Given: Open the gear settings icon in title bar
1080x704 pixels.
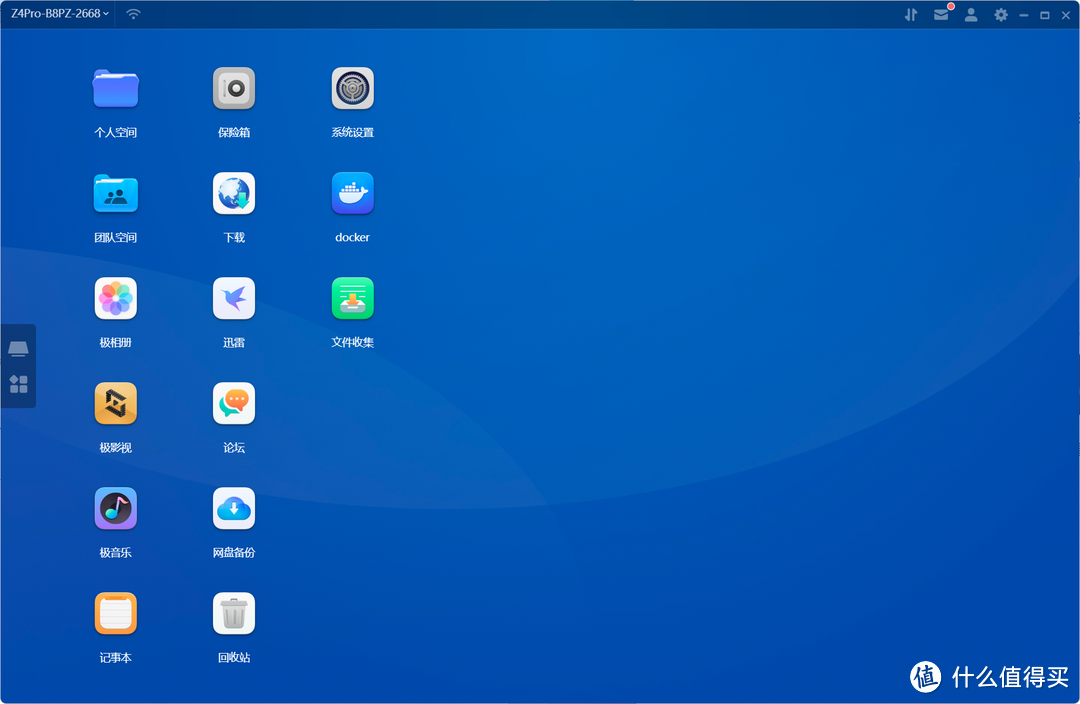Looking at the screenshot, I should point(1001,14).
